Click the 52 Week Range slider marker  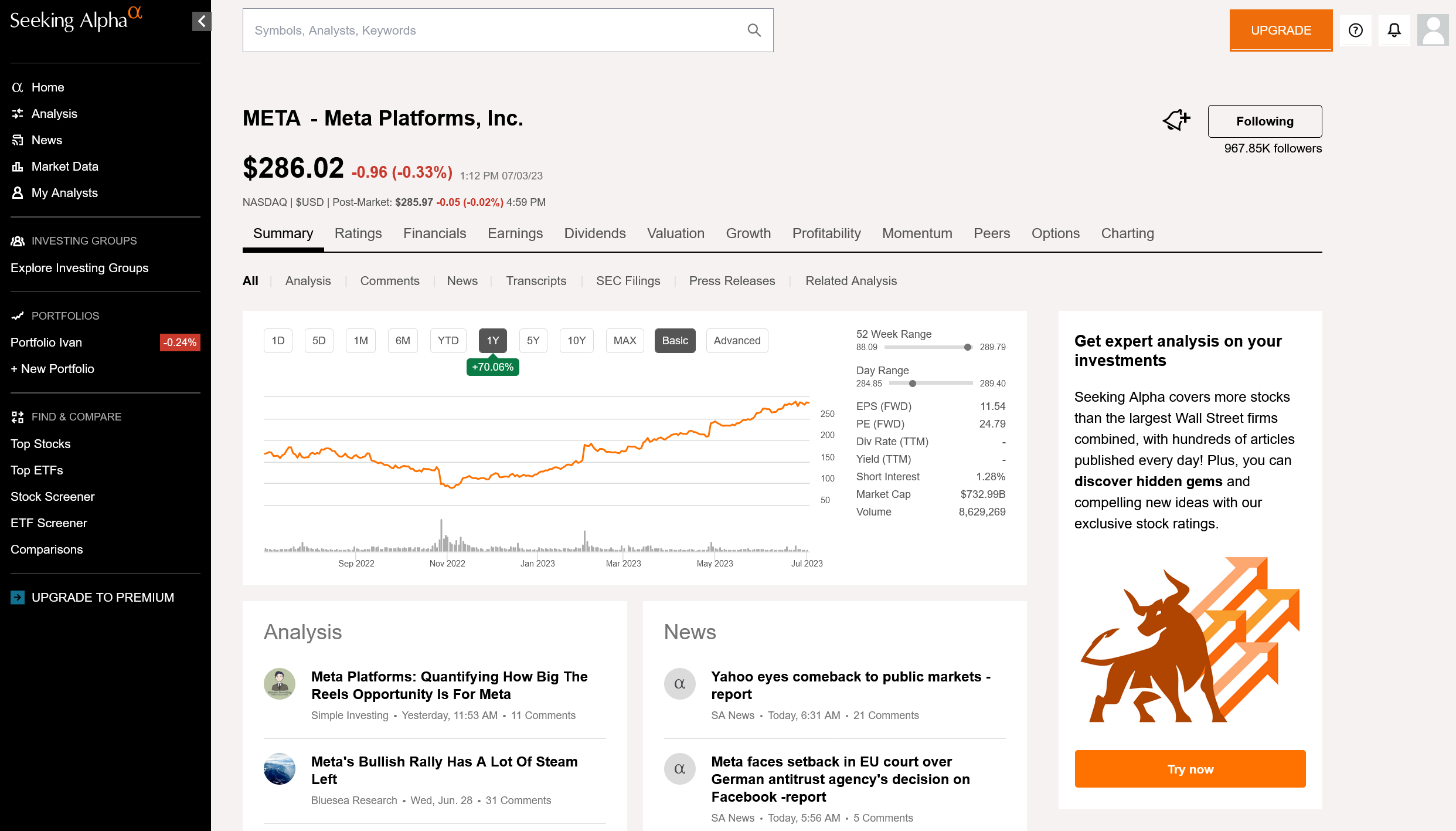click(967, 347)
